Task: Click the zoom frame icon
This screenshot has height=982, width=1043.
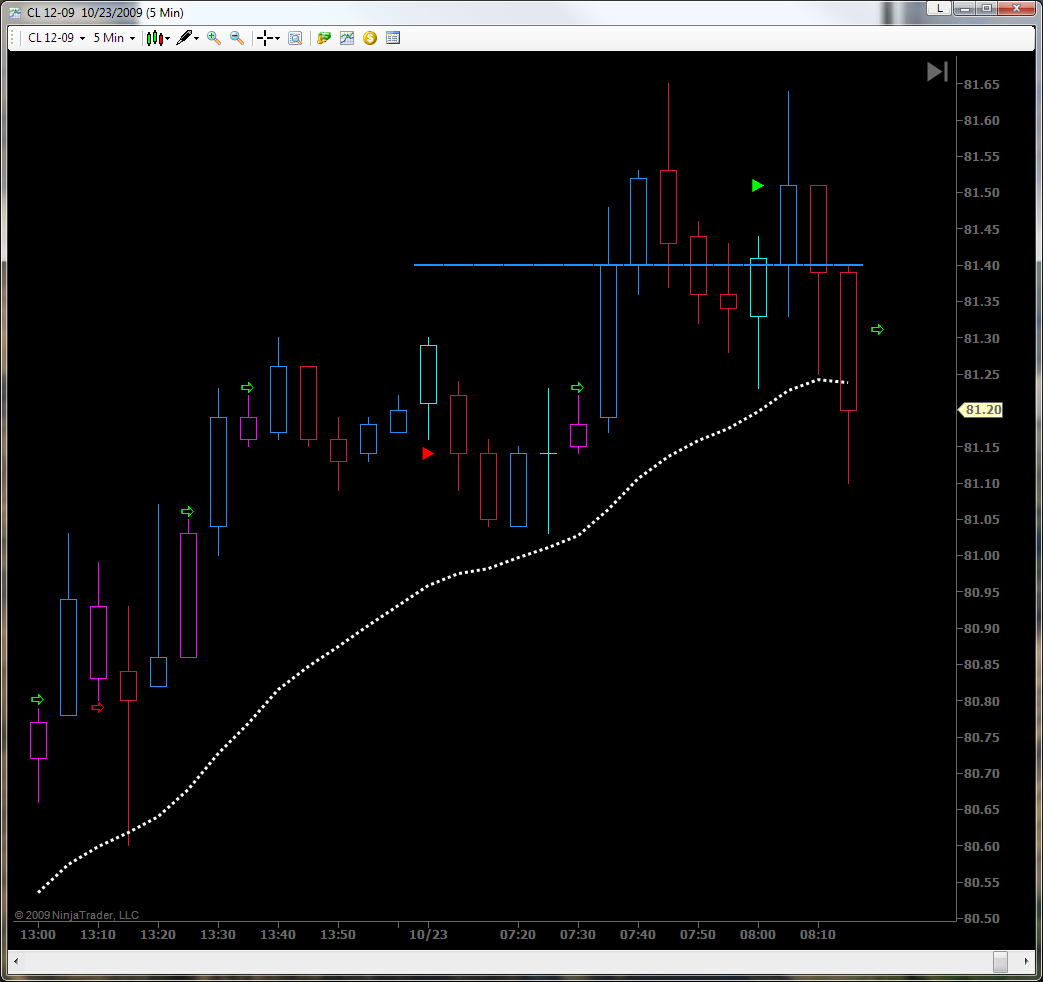Action: 295,38
